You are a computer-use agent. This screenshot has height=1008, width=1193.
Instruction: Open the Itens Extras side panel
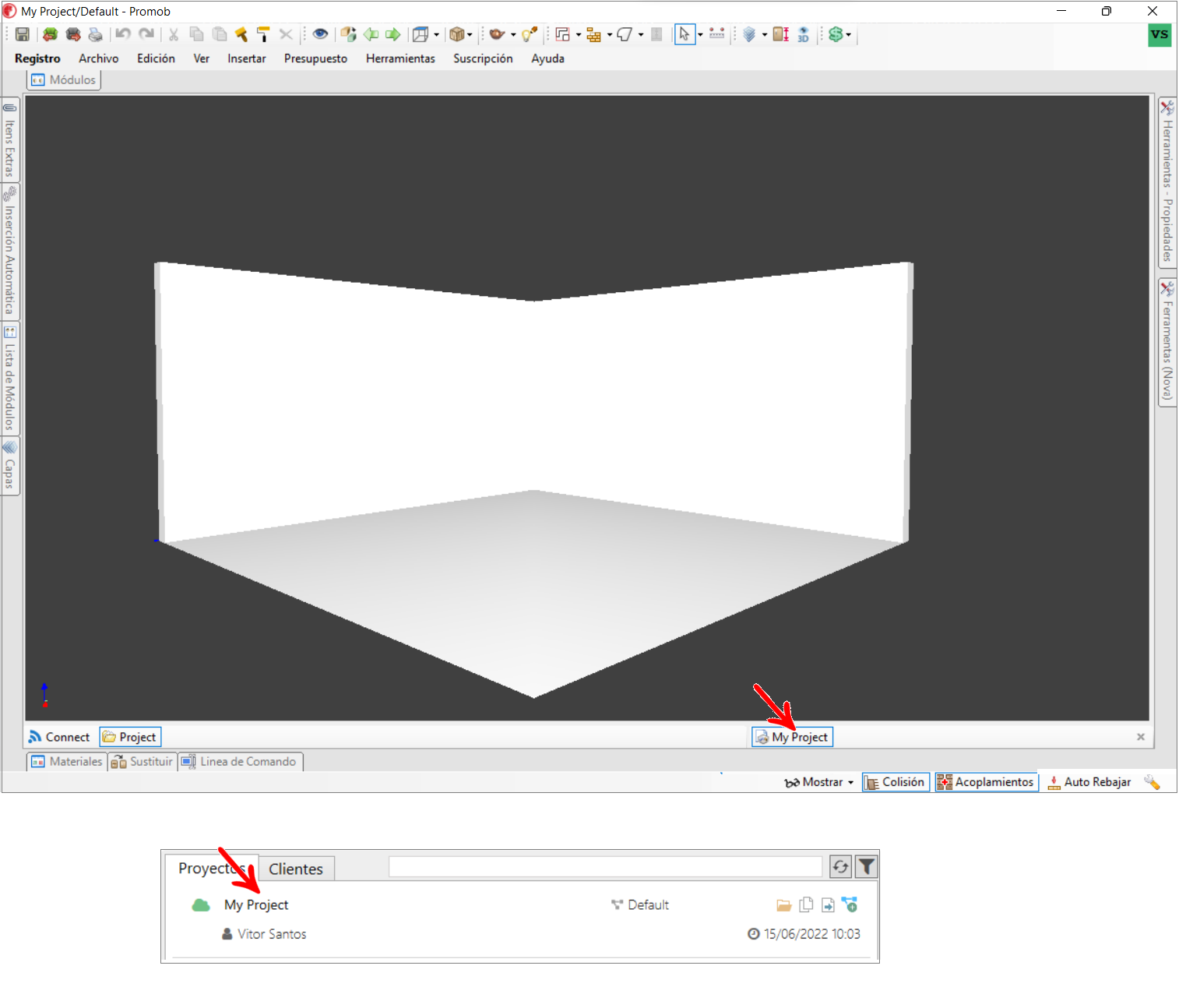(10, 139)
